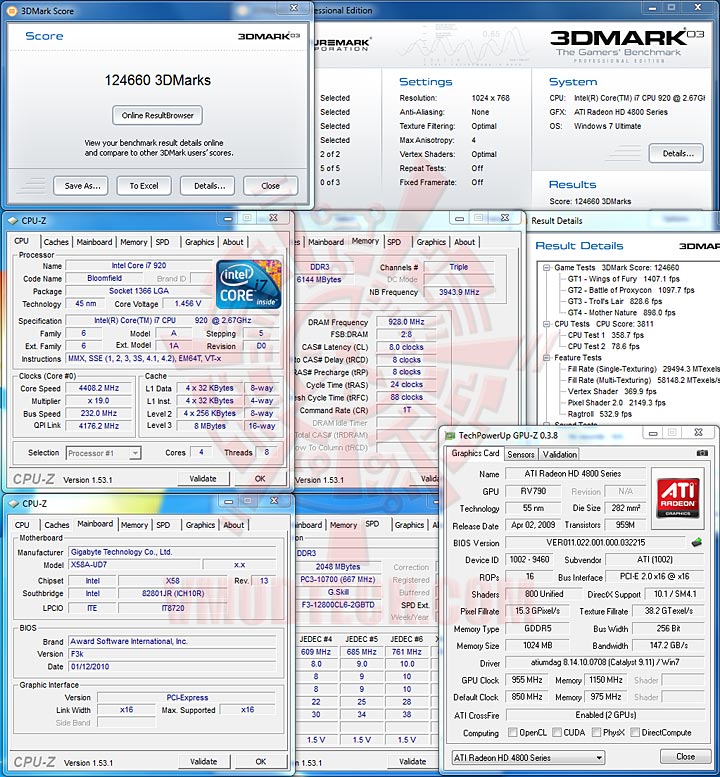Open Memory tab in bottom CPU-Z window

134,525
